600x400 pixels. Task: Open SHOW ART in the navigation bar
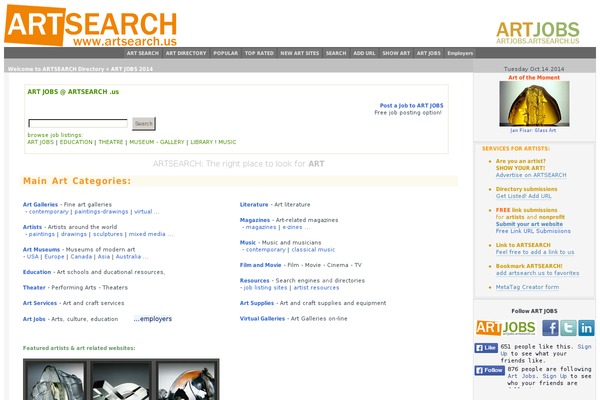tap(396, 53)
